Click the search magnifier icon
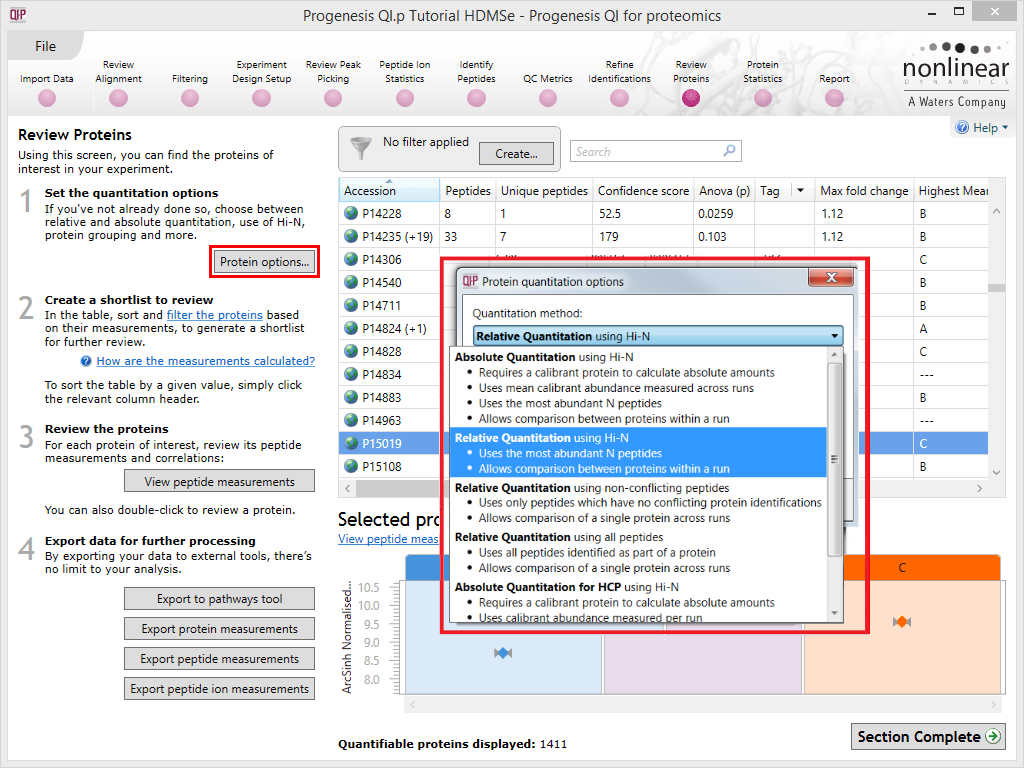Image resolution: width=1024 pixels, height=768 pixels. coord(729,151)
